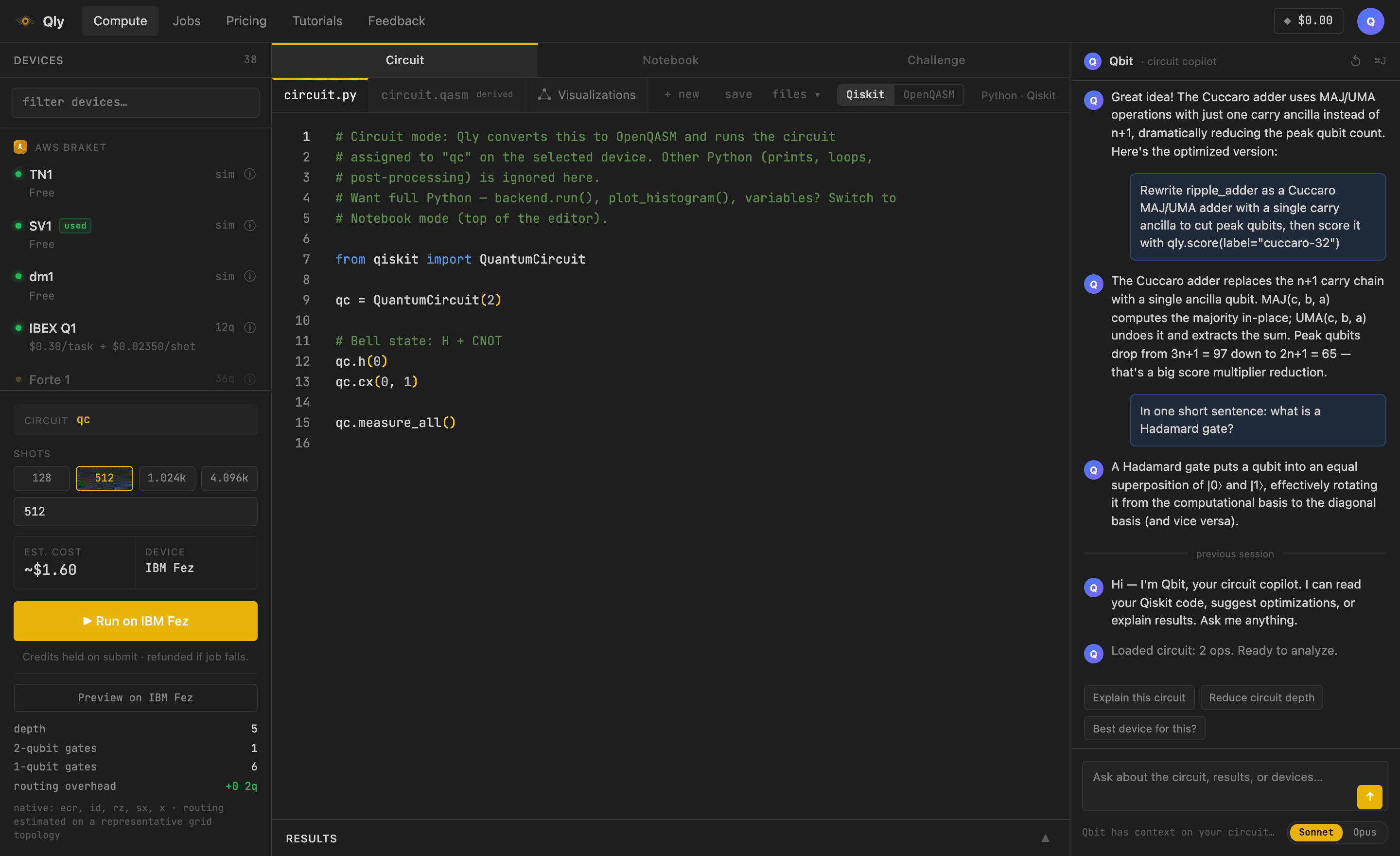The height and width of the screenshot is (856, 1400).
Task: Switch to the Challenge tab
Action: [936, 60]
